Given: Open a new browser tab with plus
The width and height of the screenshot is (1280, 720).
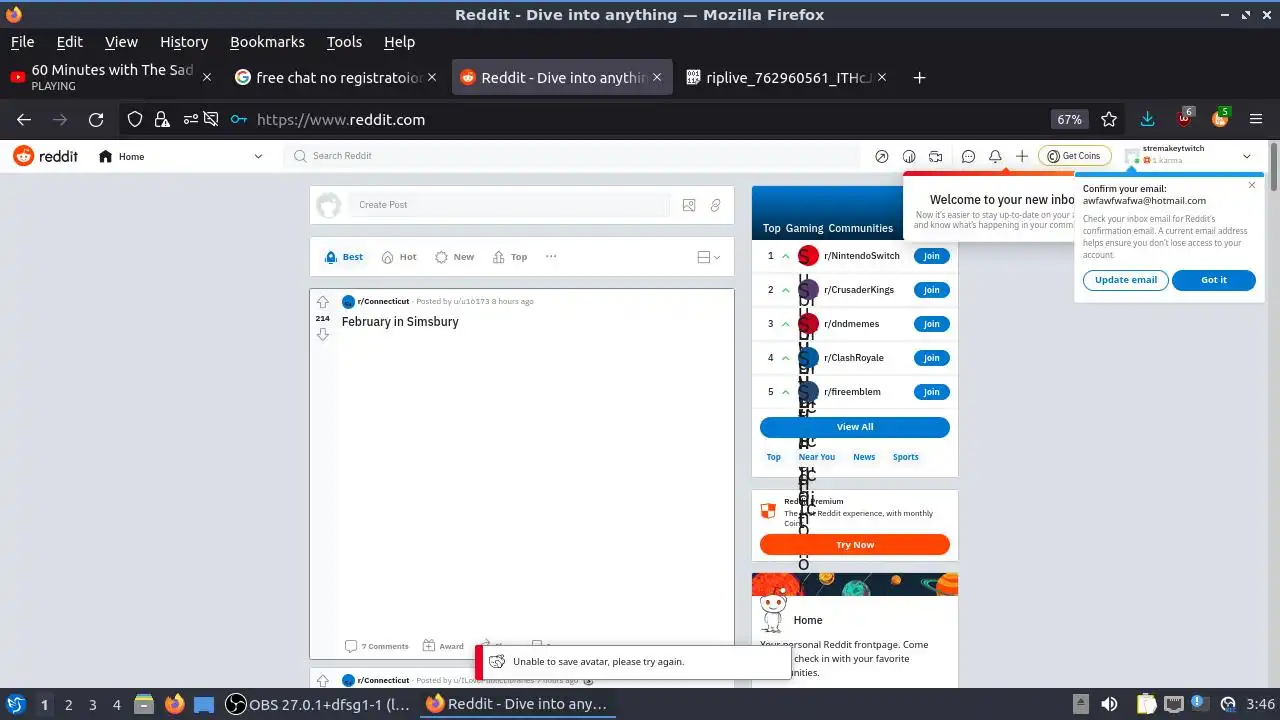Looking at the screenshot, I should point(919,77).
